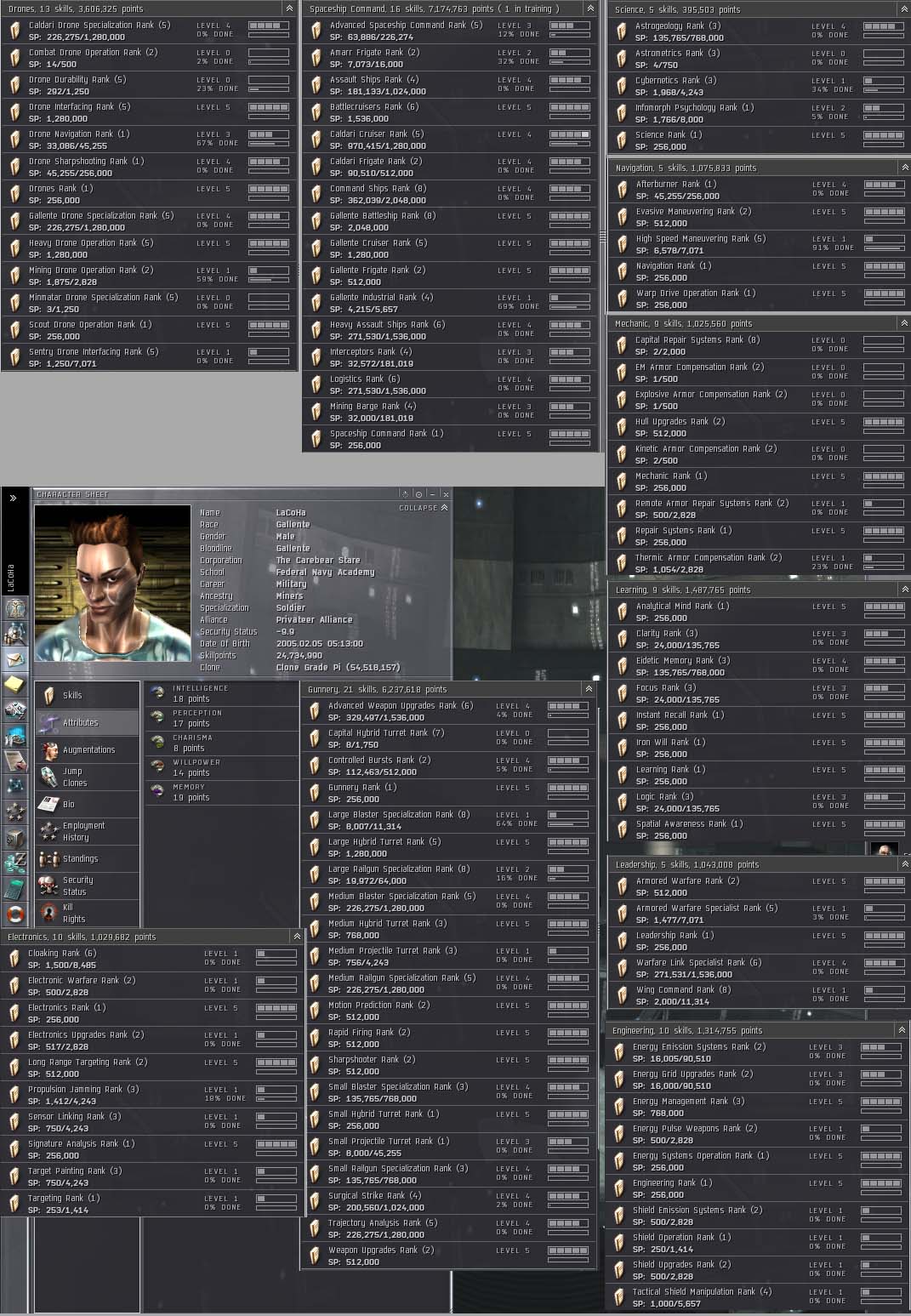This screenshot has height=1316, width=911.
Task: Collapse the Science skill group
Action: (903, 9)
